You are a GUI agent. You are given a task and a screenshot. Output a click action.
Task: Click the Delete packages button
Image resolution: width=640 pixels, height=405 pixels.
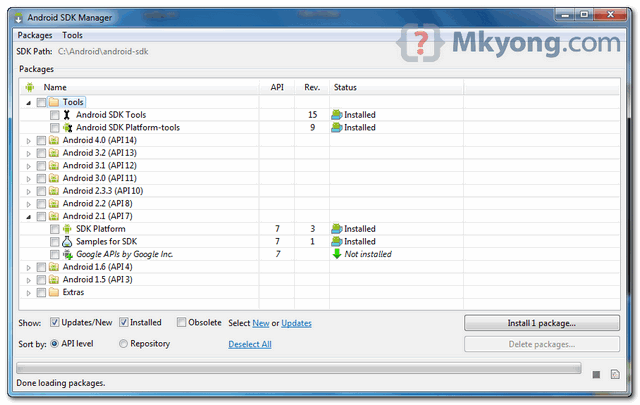pyautogui.click(x=542, y=344)
